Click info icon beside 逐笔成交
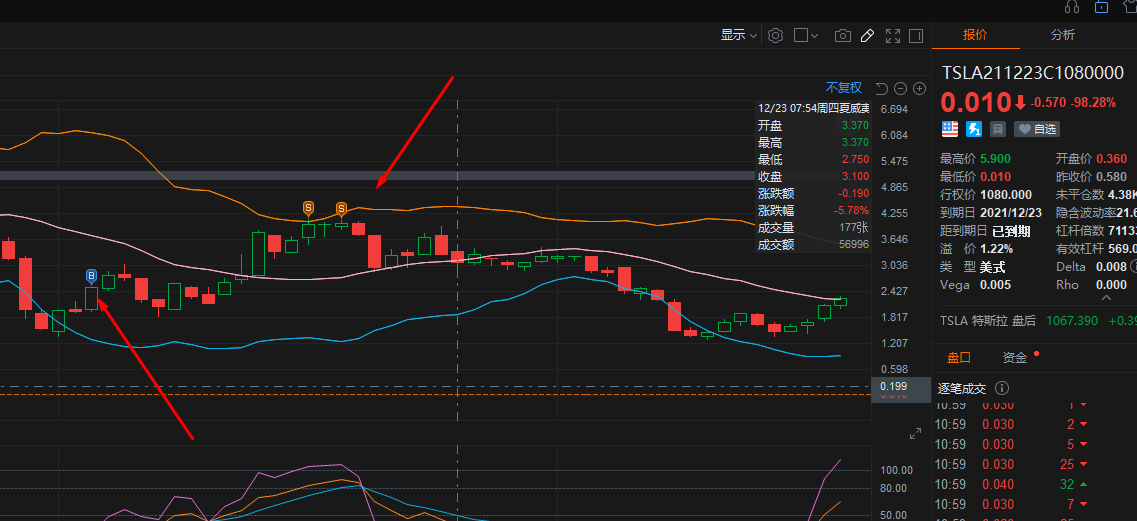1137x521 pixels. pos(1002,389)
